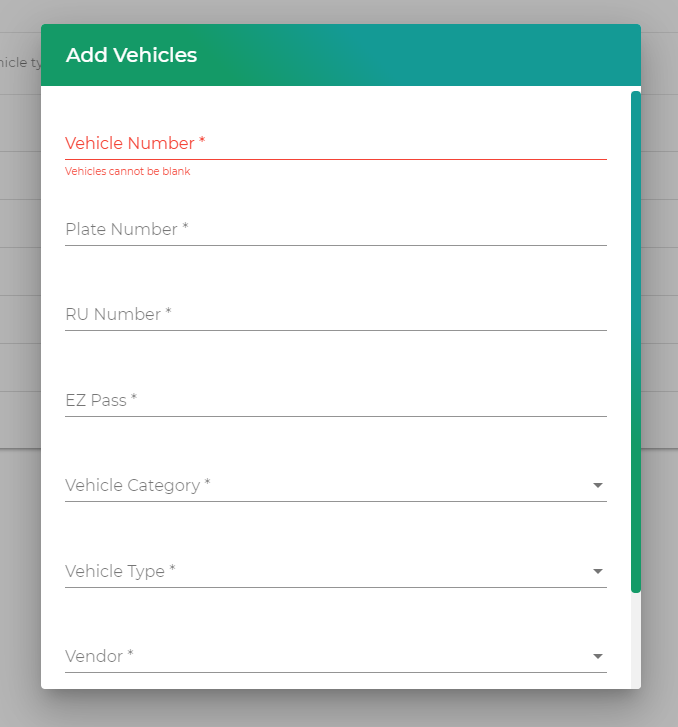Click the dimmed backdrop below the dialog
678x727 pixels.
(340, 708)
